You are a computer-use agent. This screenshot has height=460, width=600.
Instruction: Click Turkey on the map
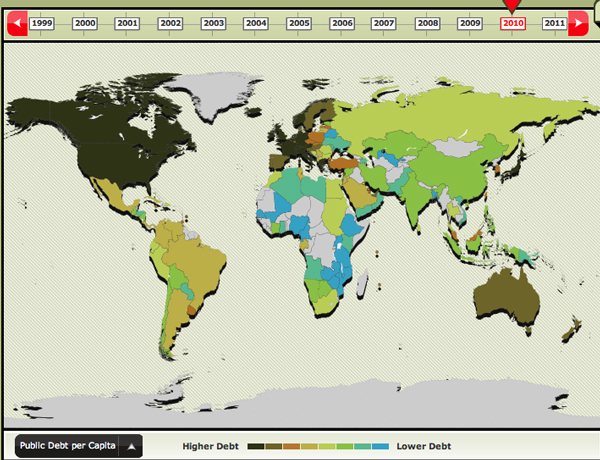[x=342, y=163]
